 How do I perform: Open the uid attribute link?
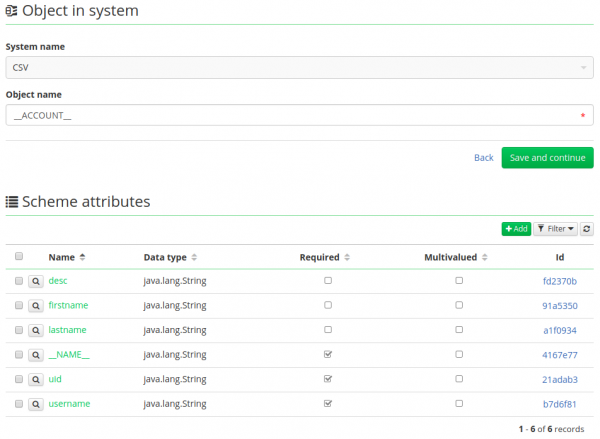[x=55, y=379]
